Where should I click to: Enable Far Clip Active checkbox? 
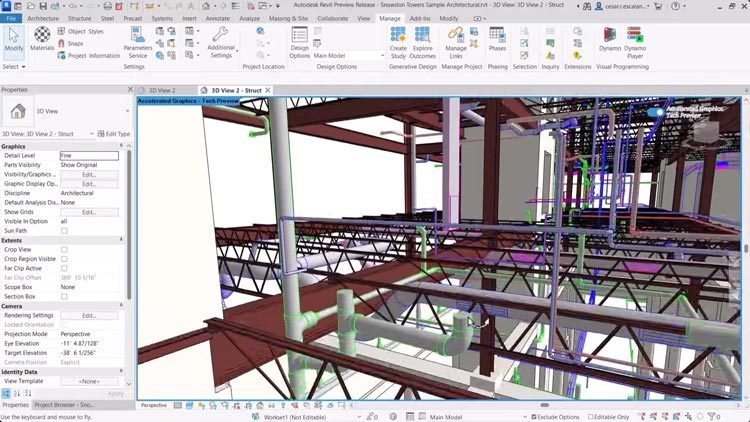point(64,268)
